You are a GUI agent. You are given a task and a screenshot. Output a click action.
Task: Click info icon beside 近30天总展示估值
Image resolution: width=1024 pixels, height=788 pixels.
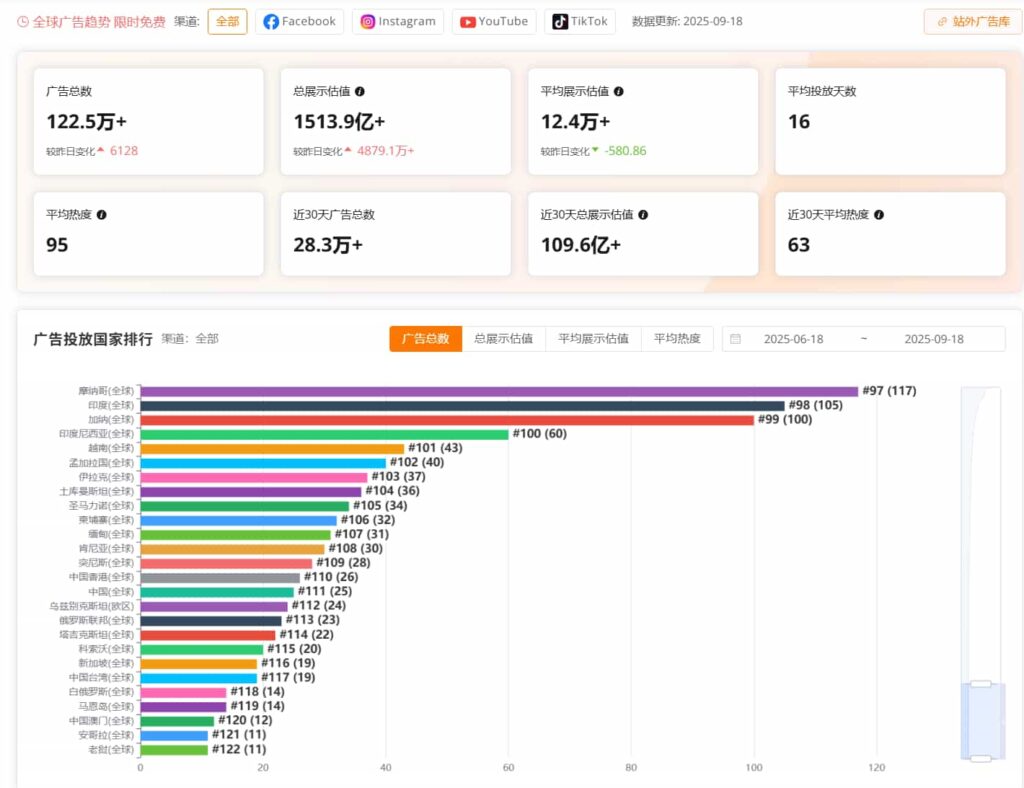pos(642,215)
